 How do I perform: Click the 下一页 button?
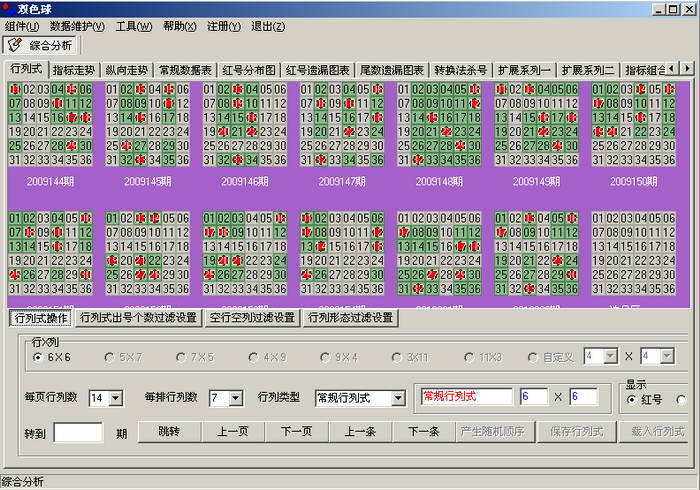[296, 432]
